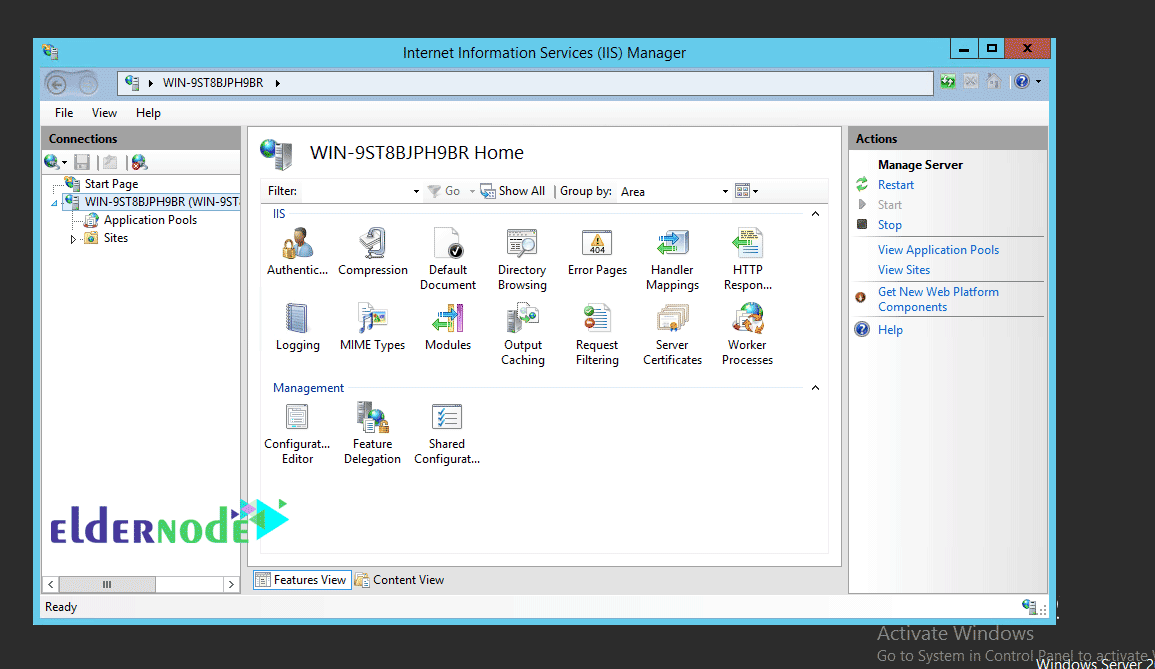
Task: Click the Go filter button
Action: tap(444, 191)
